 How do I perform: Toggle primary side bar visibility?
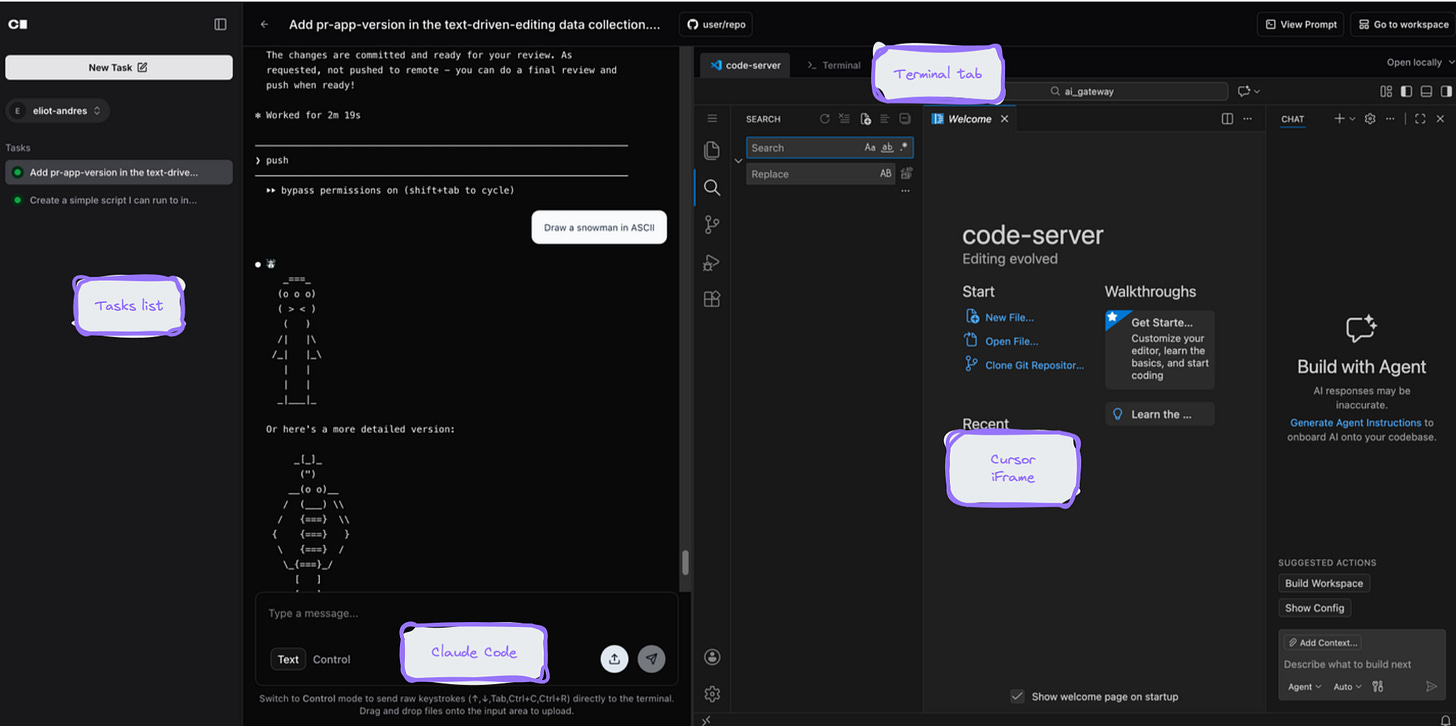tap(1406, 91)
